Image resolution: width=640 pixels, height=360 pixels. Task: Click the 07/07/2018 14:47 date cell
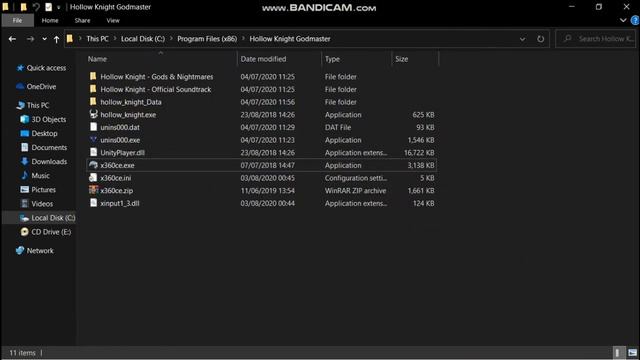tap(267, 165)
